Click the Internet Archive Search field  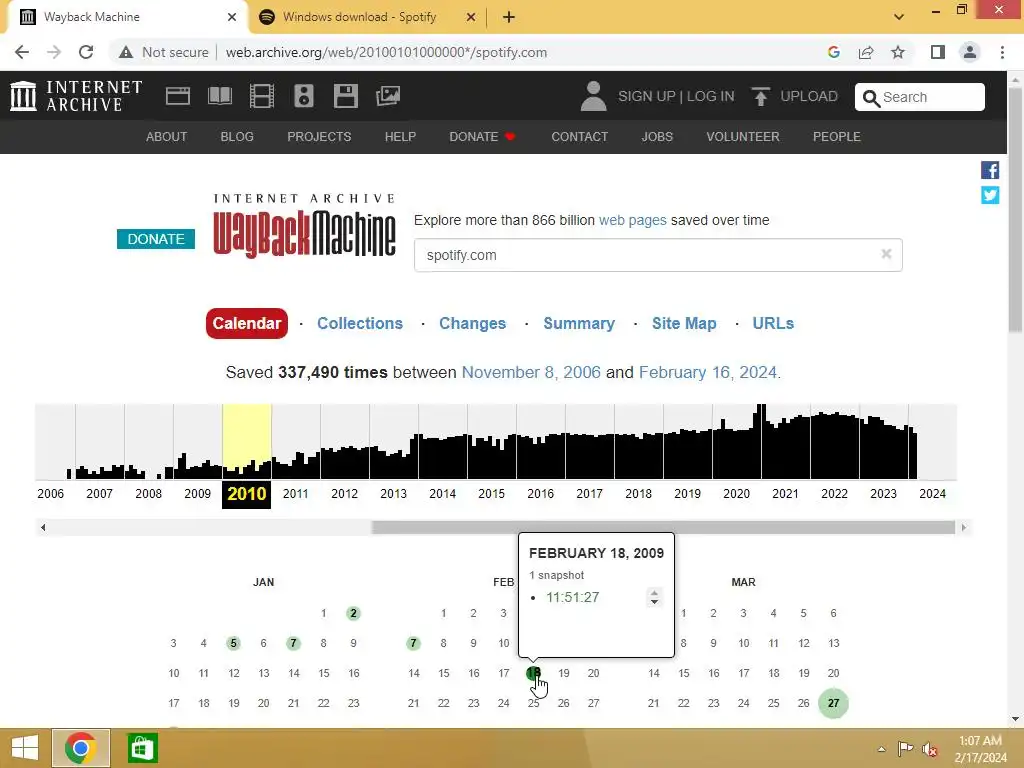920,97
